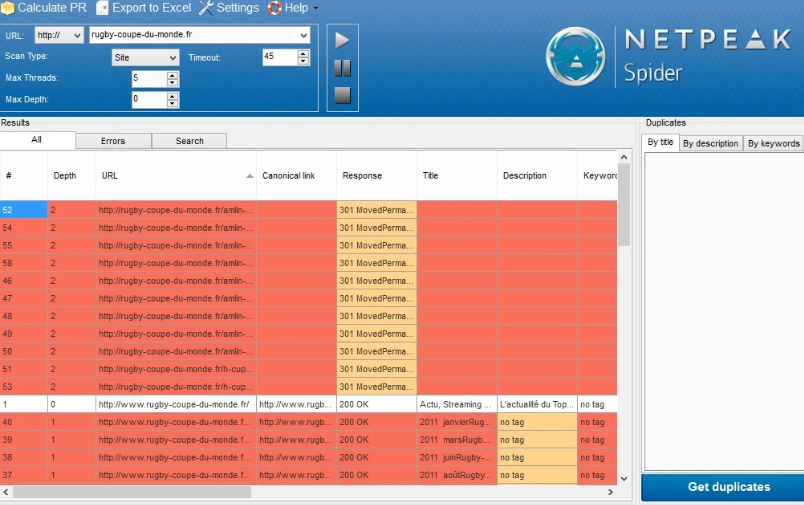Expand the Help menu arrow

click(316, 8)
